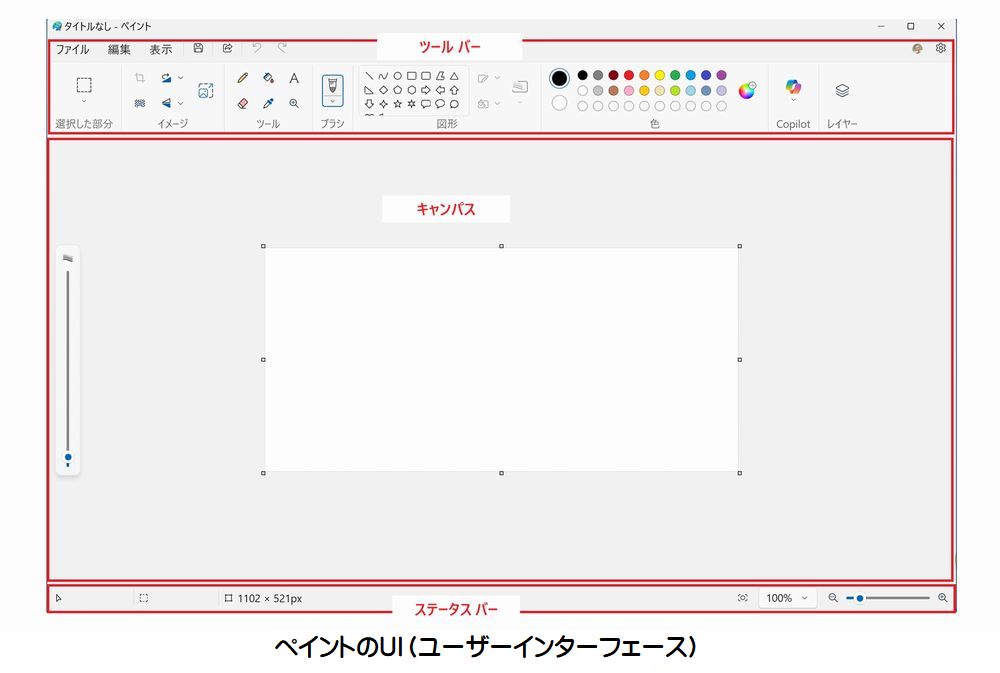Expand the Brush options dropdown
Screen dimensions: 1000x673
tap(332, 101)
